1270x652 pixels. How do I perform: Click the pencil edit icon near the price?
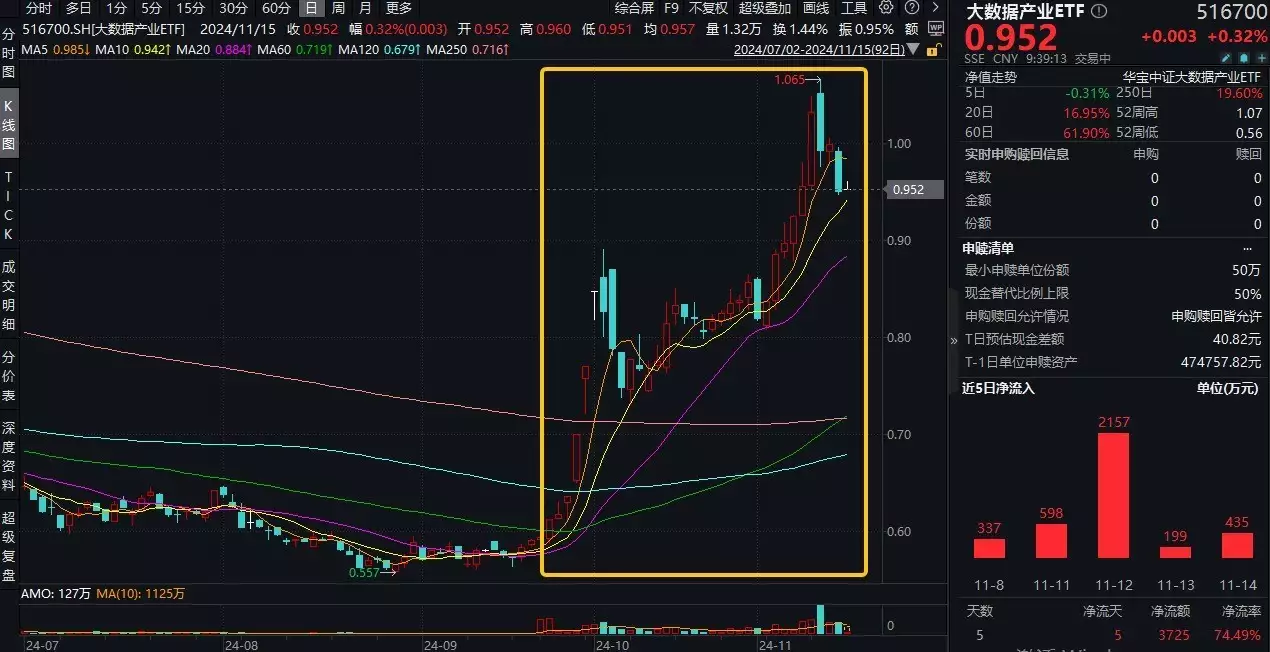pos(1226,58)
